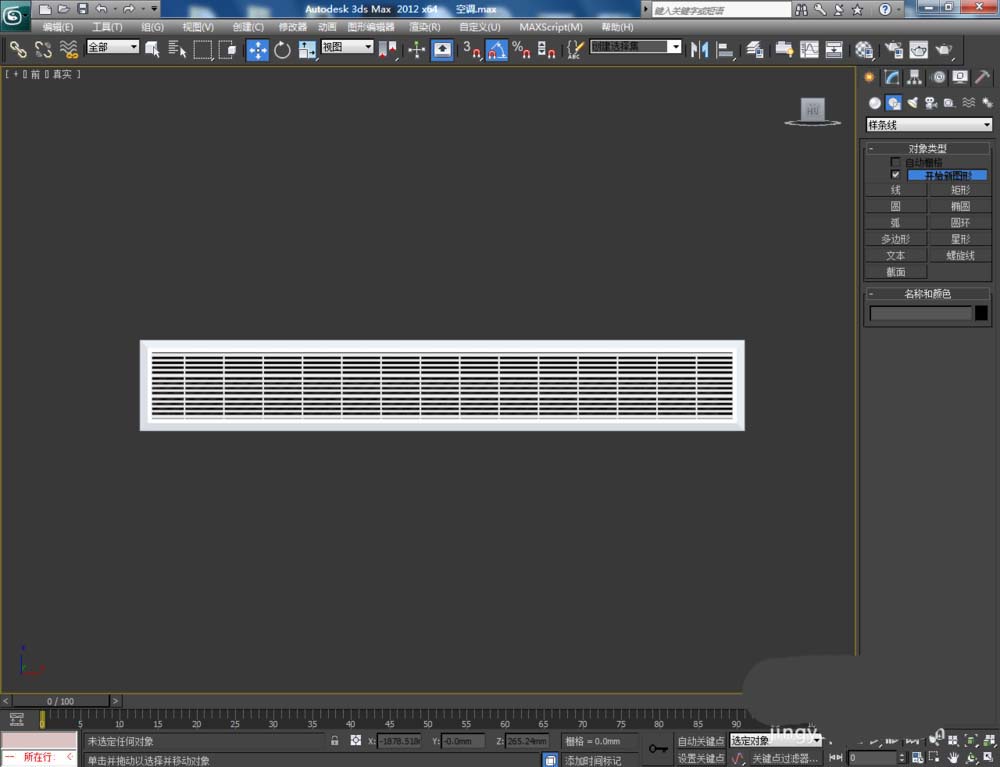
Task: Open Render Setup dialog
Action: pyautogui.click(x=893, y=49)
